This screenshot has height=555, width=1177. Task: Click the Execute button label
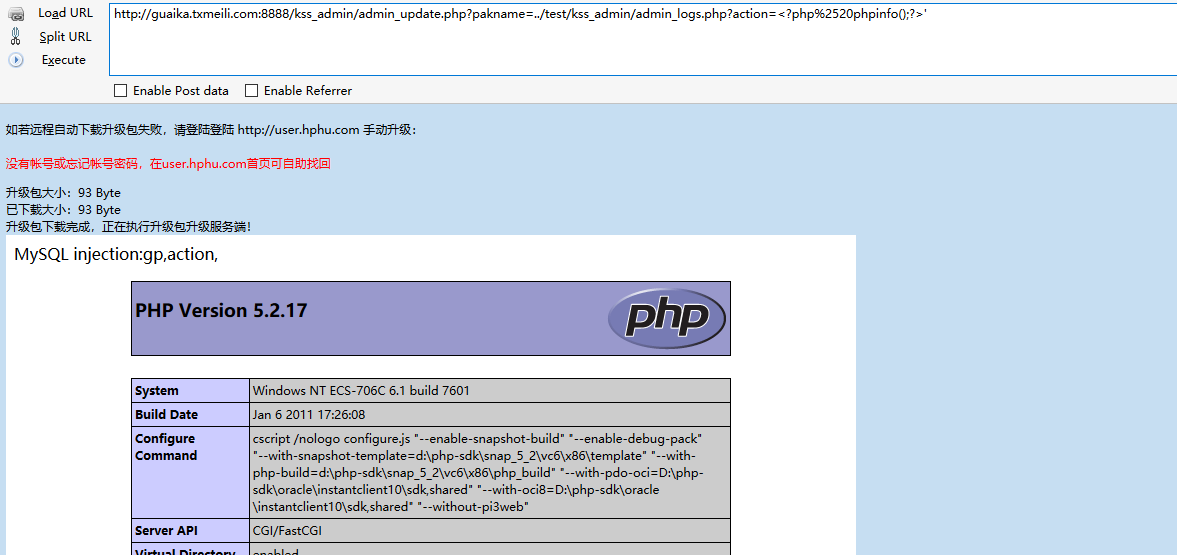(x=64, y=60)
